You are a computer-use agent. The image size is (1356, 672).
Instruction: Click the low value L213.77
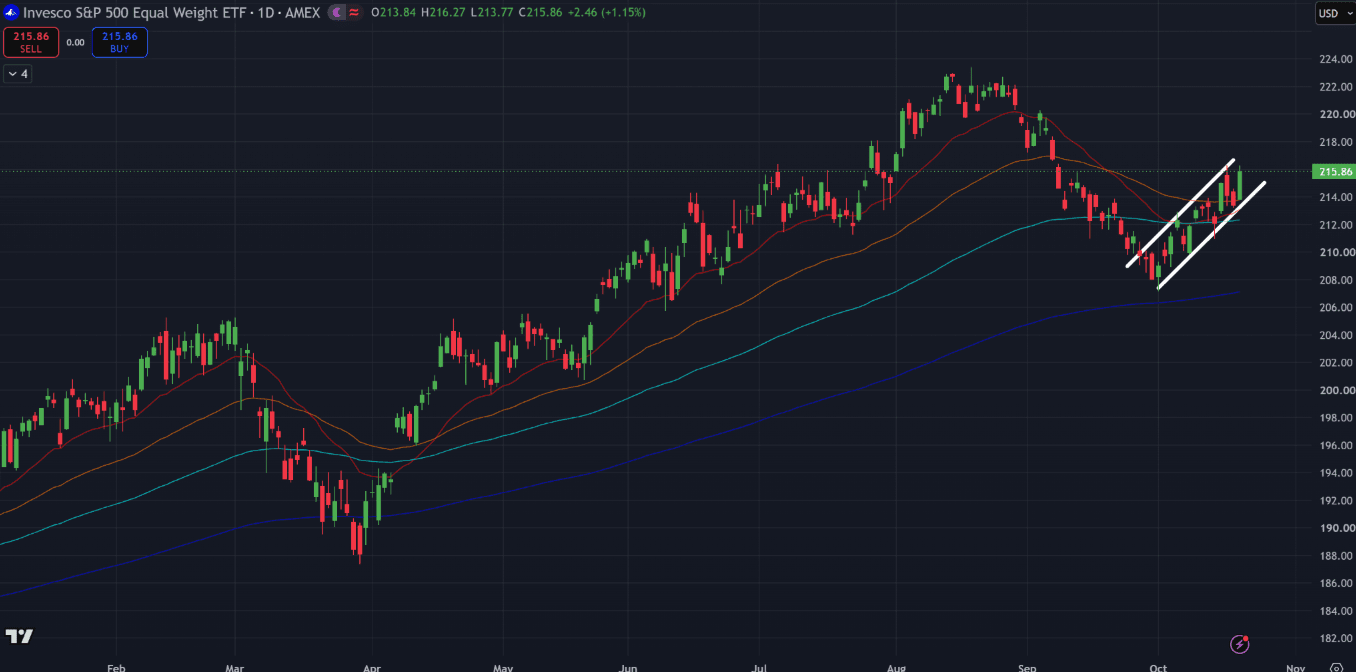[493, 12]
